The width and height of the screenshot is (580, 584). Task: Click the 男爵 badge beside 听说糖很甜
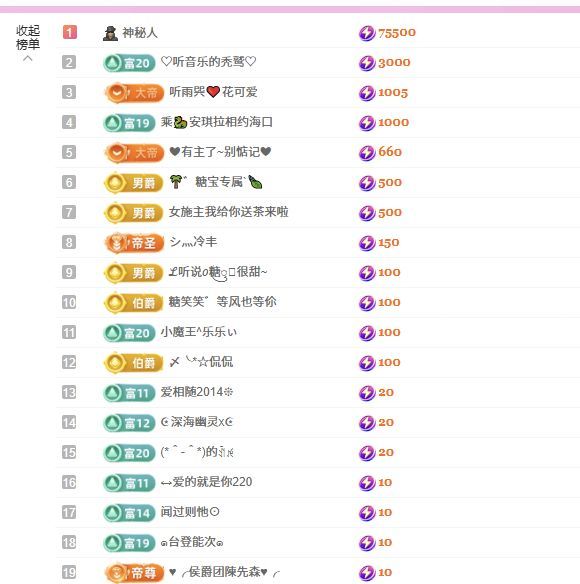point(133,273)
